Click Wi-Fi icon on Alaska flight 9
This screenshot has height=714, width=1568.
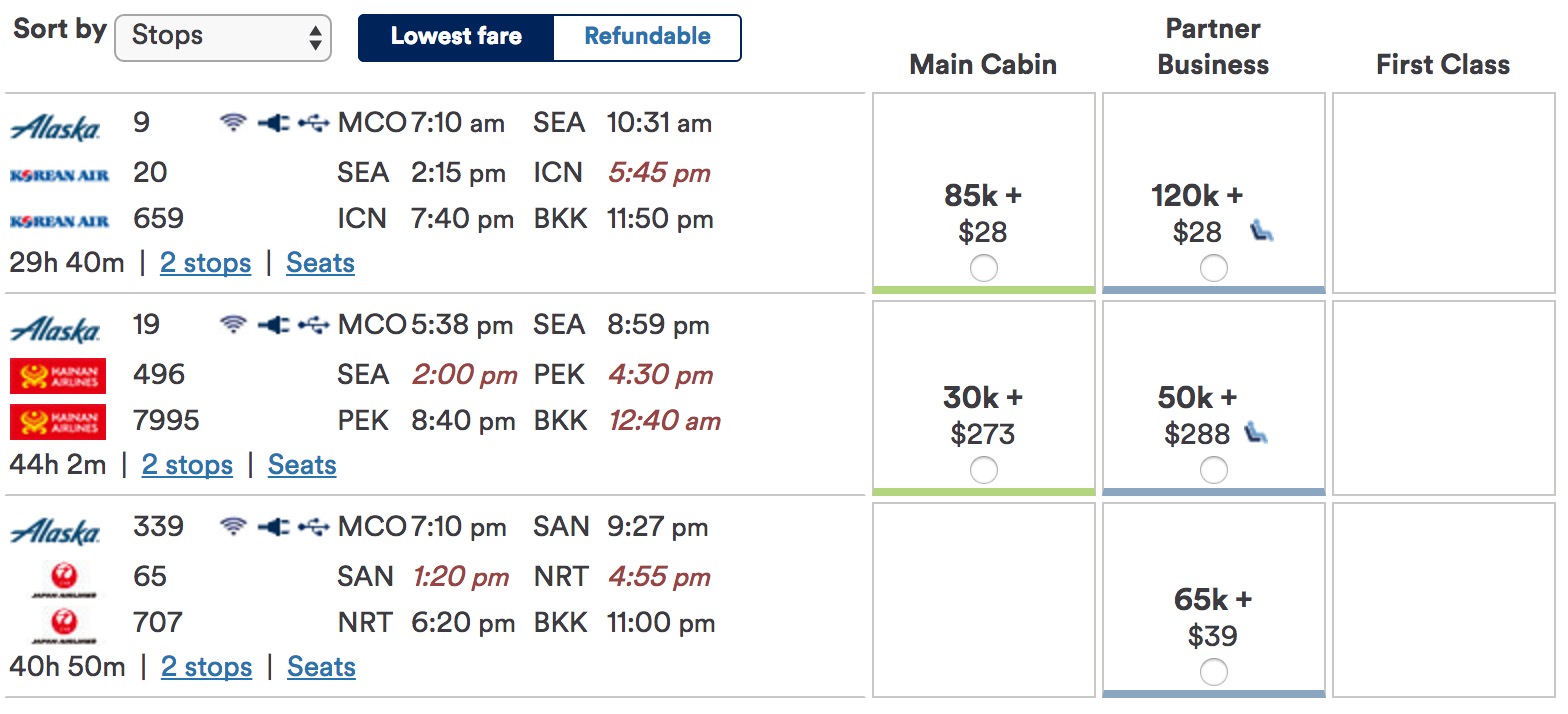coord(233,123)
